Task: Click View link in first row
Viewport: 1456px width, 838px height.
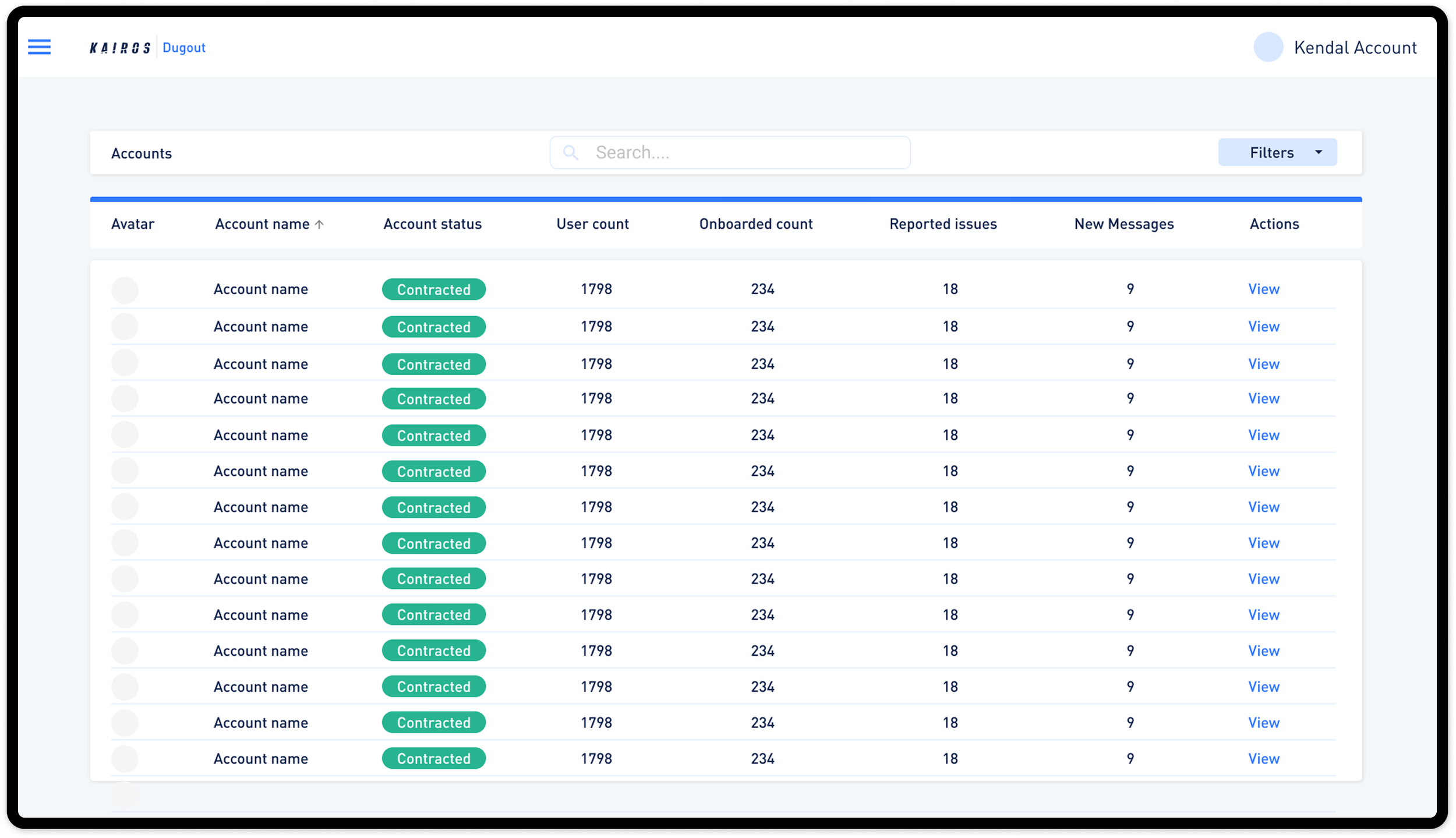Action: click(x=1263, y=289)
